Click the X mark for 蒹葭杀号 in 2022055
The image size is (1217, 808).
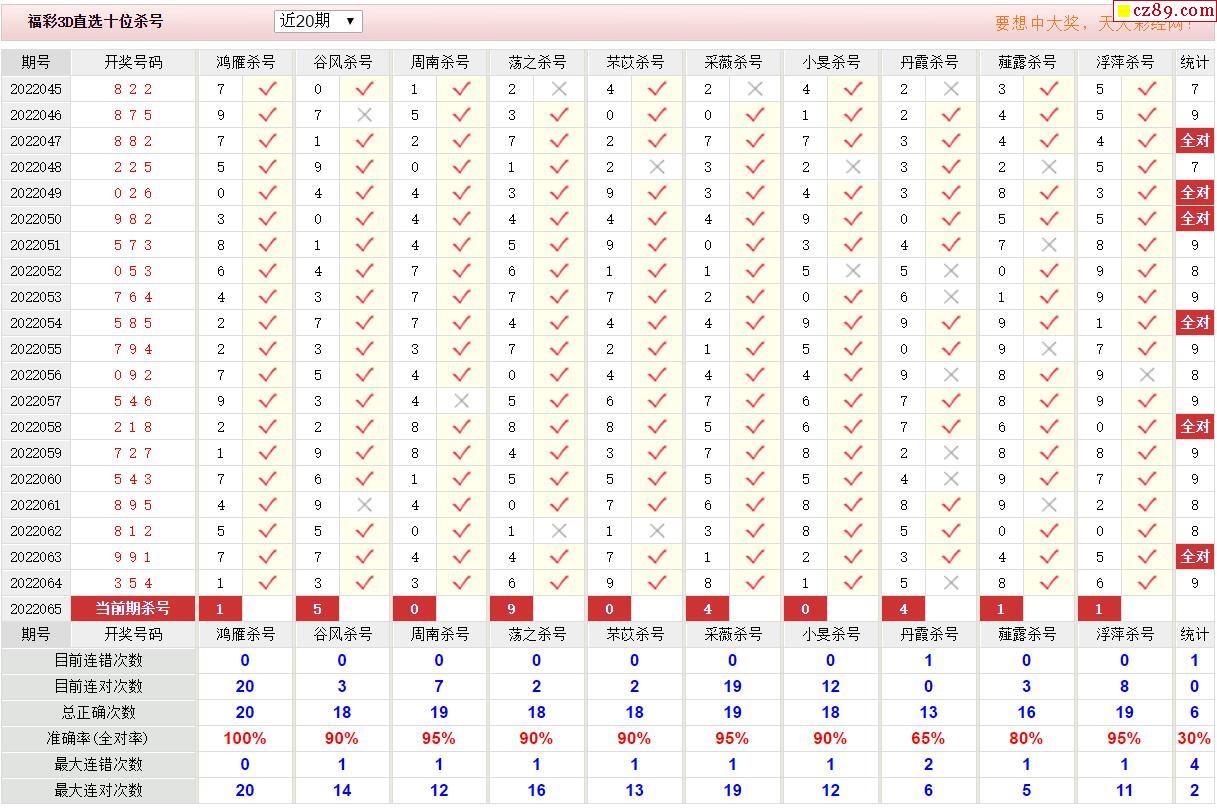pos(1049,349)
